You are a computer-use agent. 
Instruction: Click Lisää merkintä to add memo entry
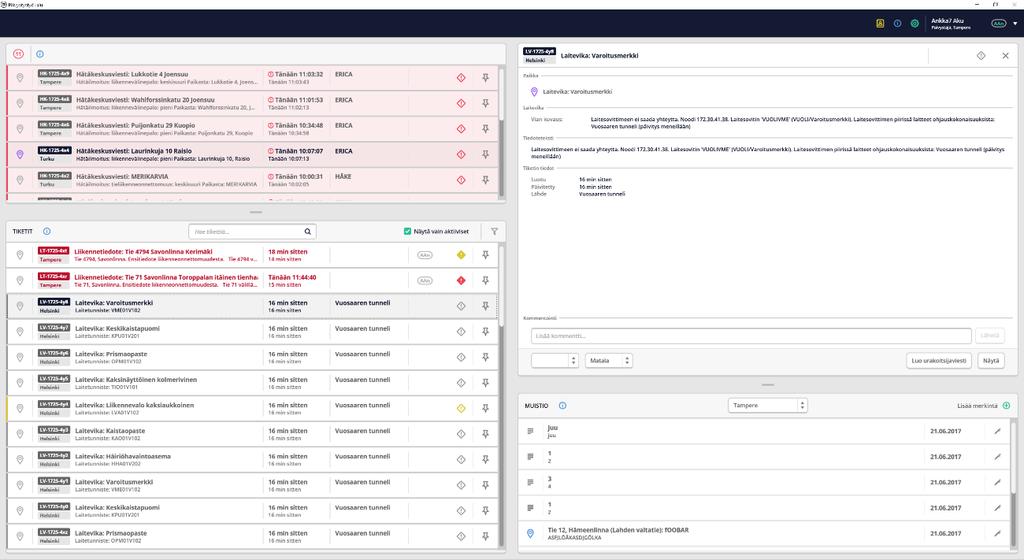tap(983, 405)
